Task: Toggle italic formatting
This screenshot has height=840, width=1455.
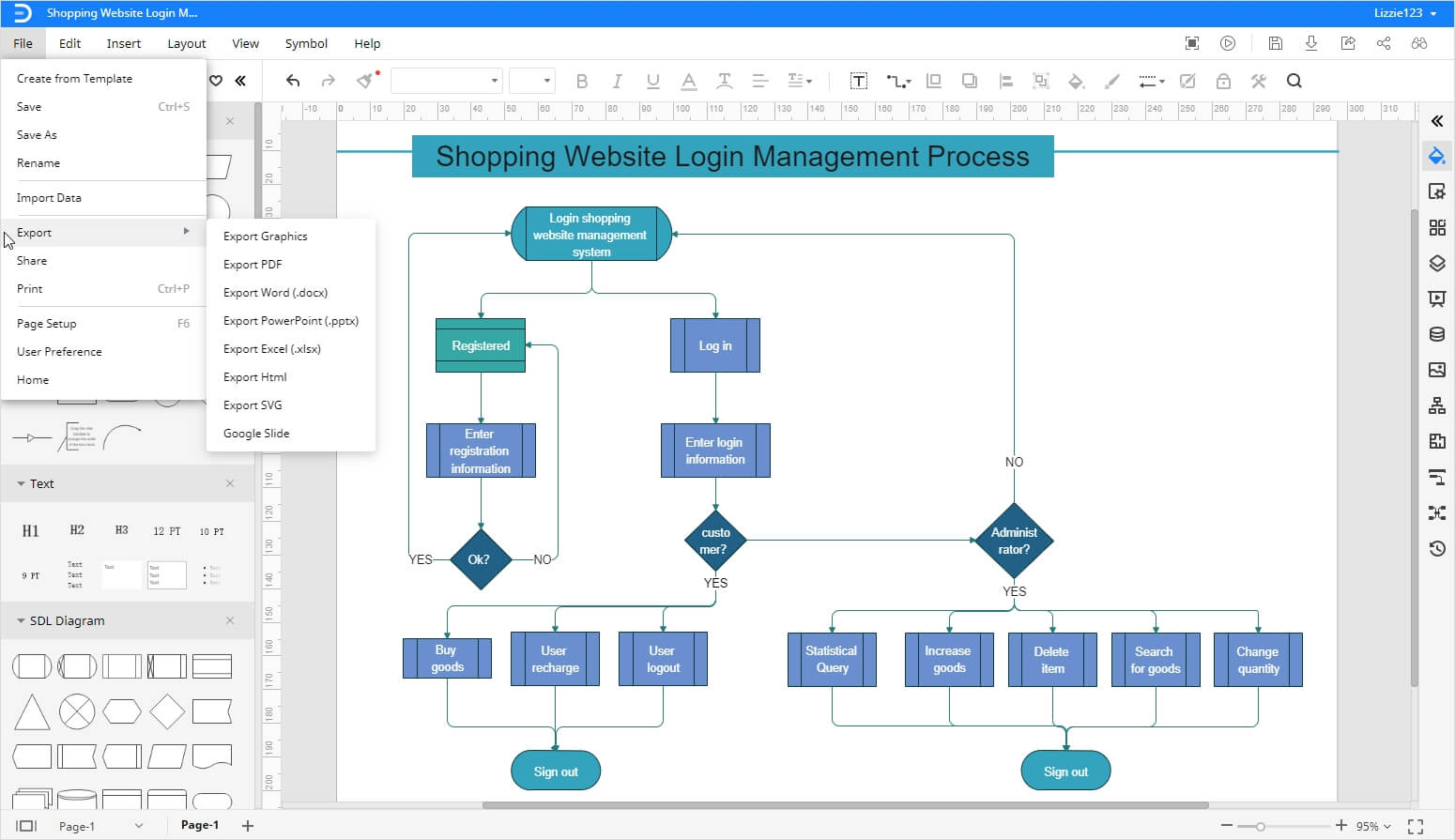Action: (x=617, y=81)
